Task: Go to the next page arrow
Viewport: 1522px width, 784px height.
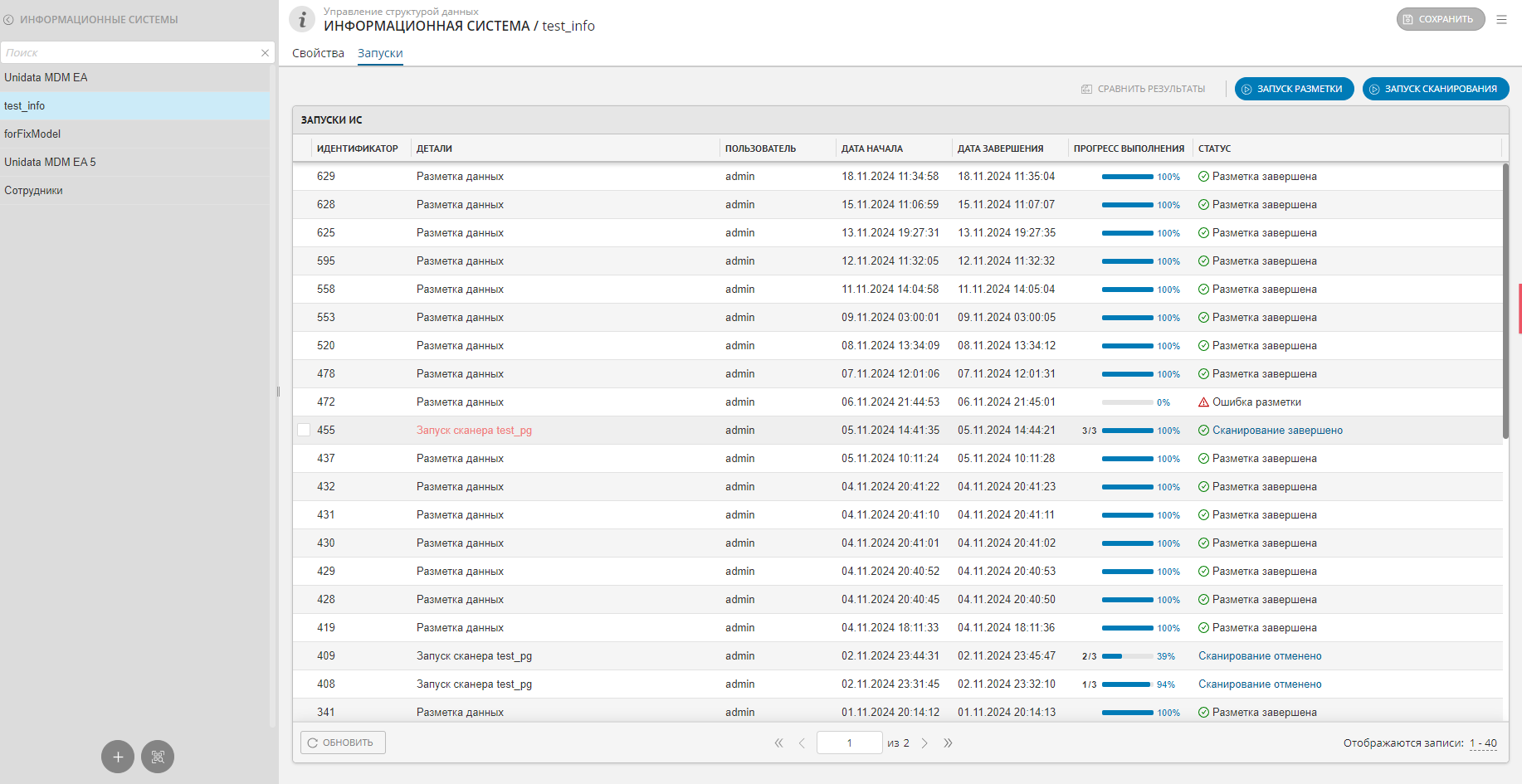Action: pos(924,743)
